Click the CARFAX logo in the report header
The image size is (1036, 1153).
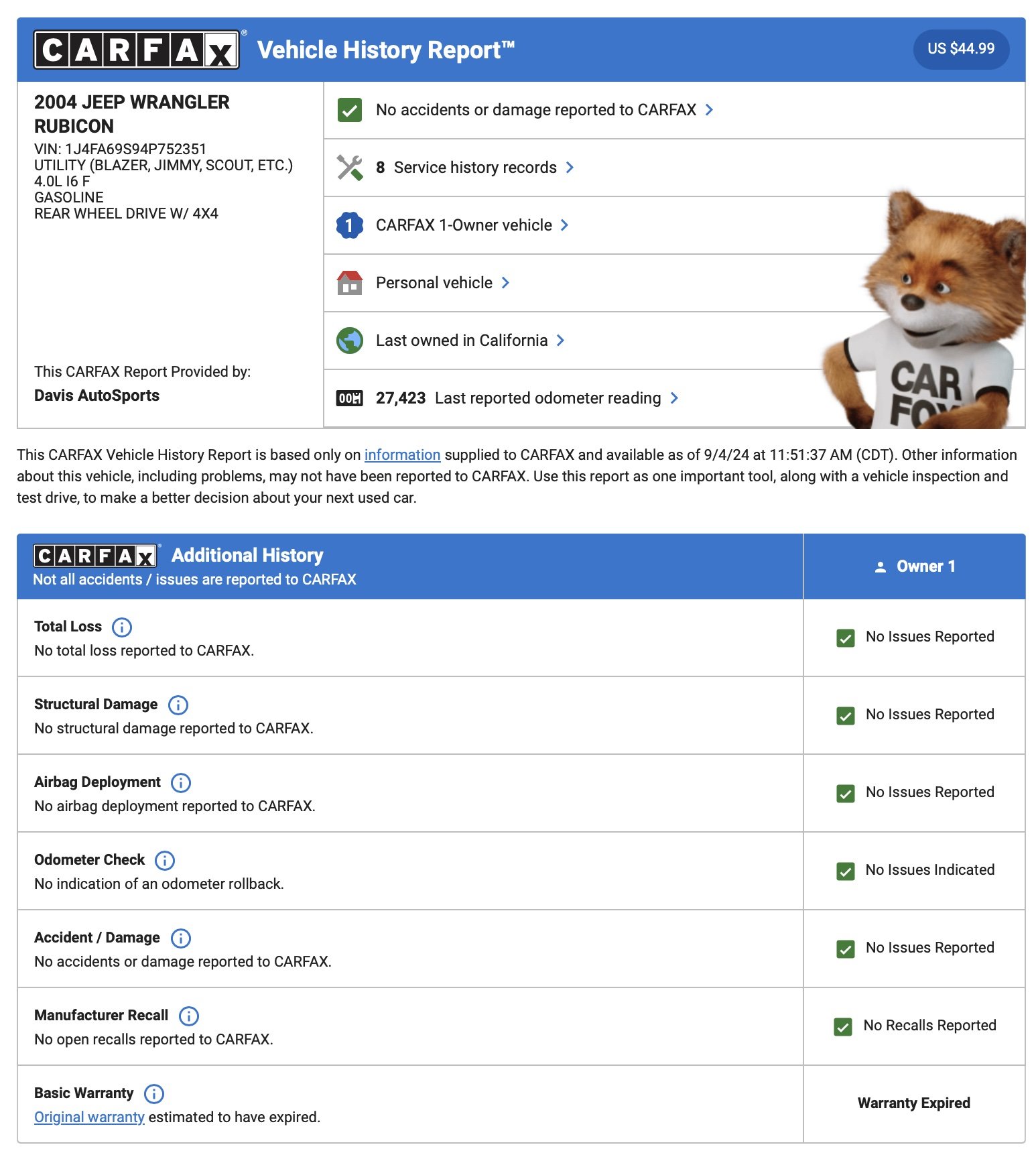click(x=137, y=49)
